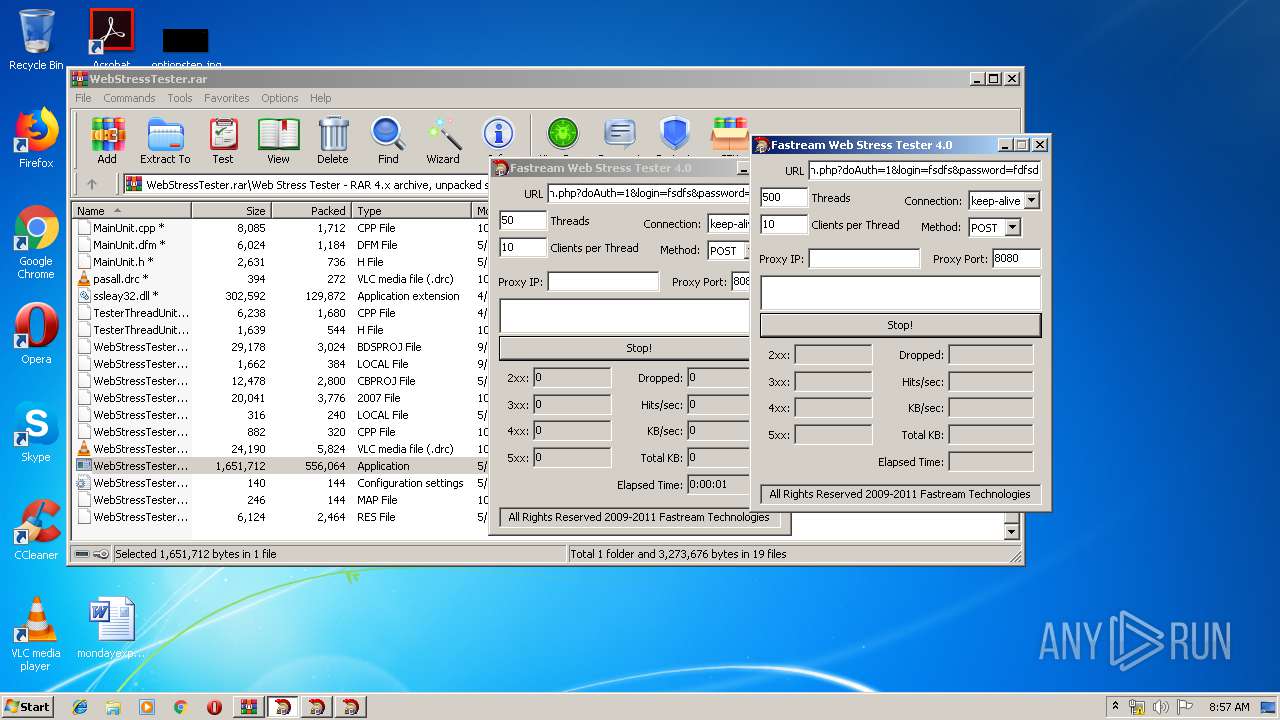Sort file list by Name column

(x=131, y=211)
